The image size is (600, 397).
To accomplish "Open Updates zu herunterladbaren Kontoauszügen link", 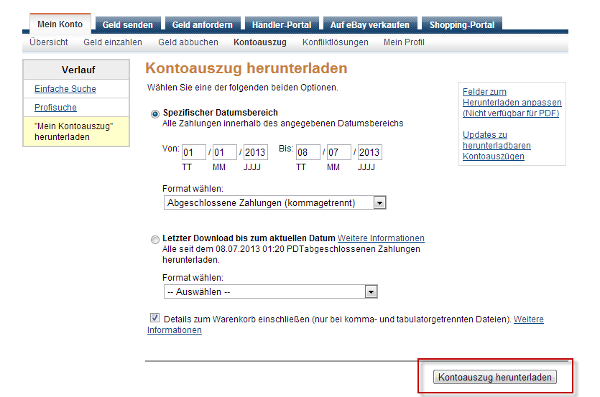I will tap(497, 145).
